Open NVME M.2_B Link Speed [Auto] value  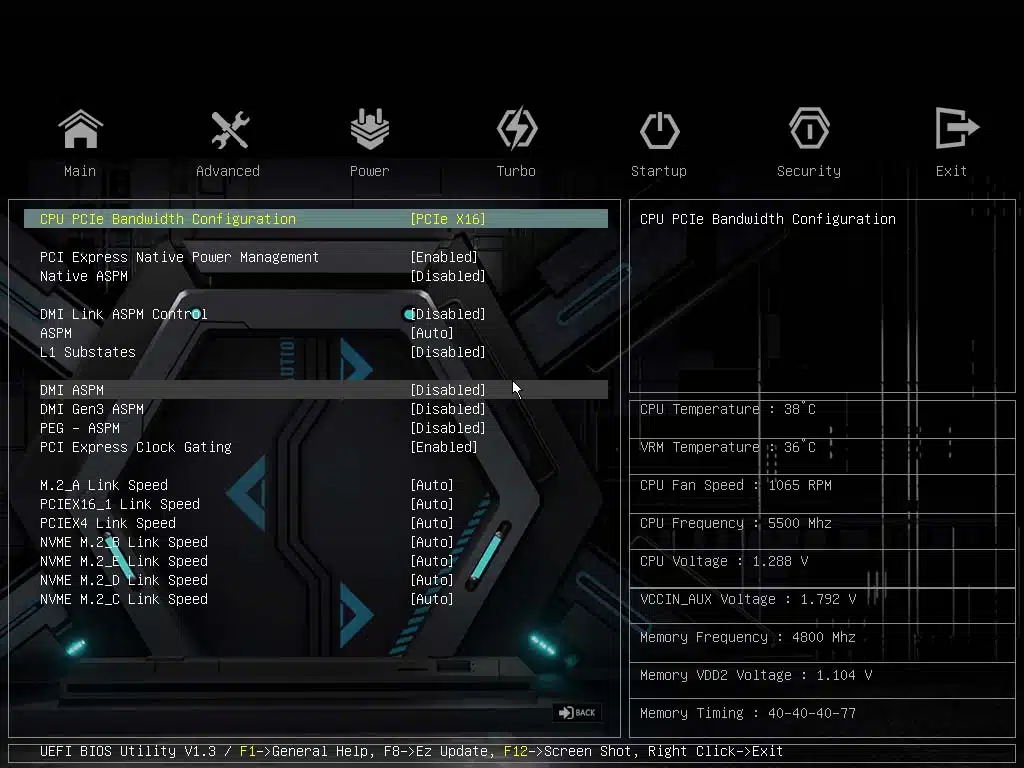pyautogui.click(x=432, y=542)
